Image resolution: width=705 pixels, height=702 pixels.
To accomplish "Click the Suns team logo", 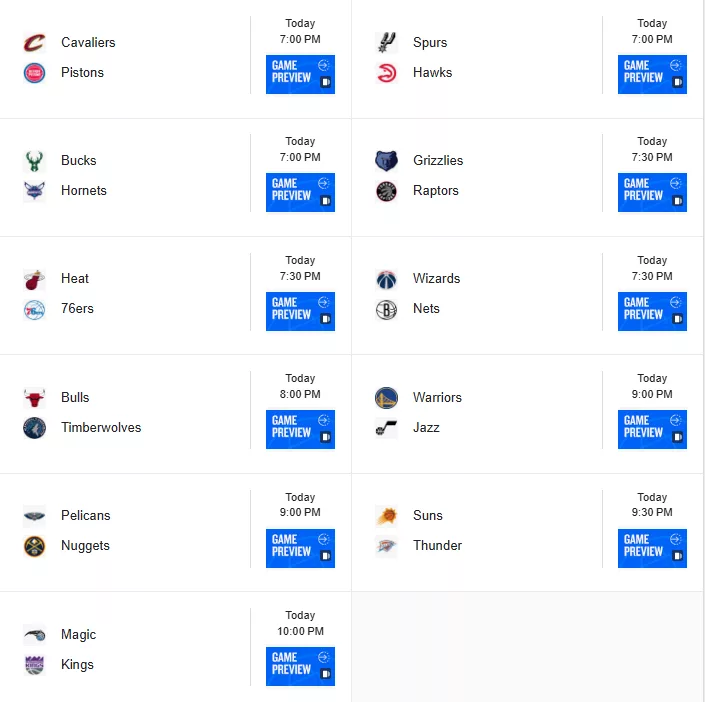I will click(386, 516).
